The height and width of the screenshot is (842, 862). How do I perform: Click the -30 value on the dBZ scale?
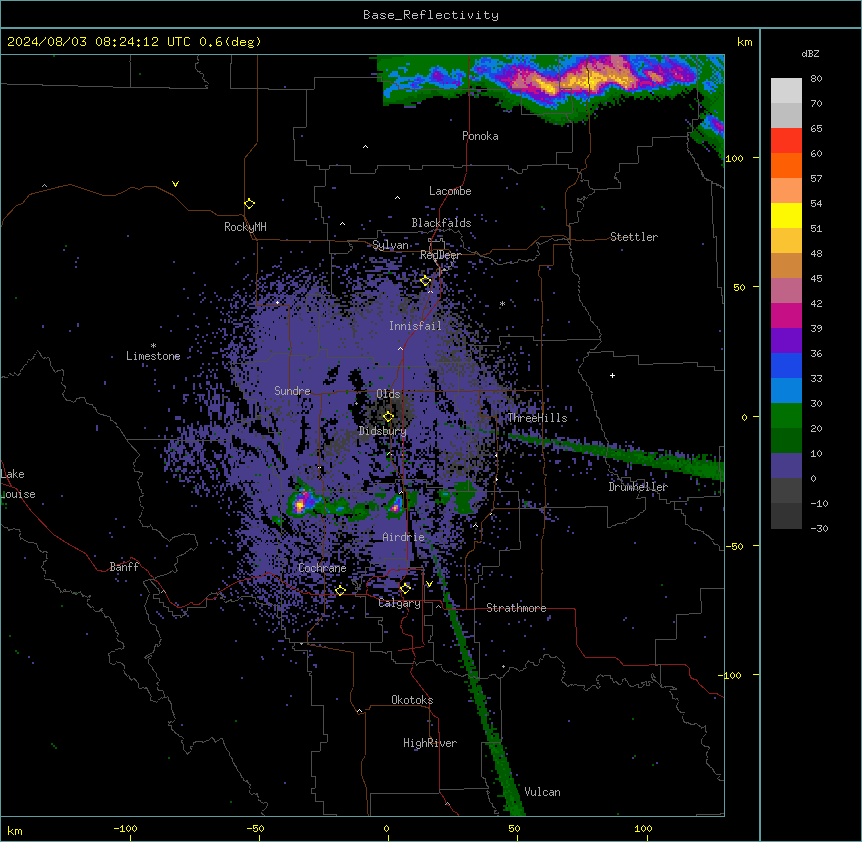(819, 529)
